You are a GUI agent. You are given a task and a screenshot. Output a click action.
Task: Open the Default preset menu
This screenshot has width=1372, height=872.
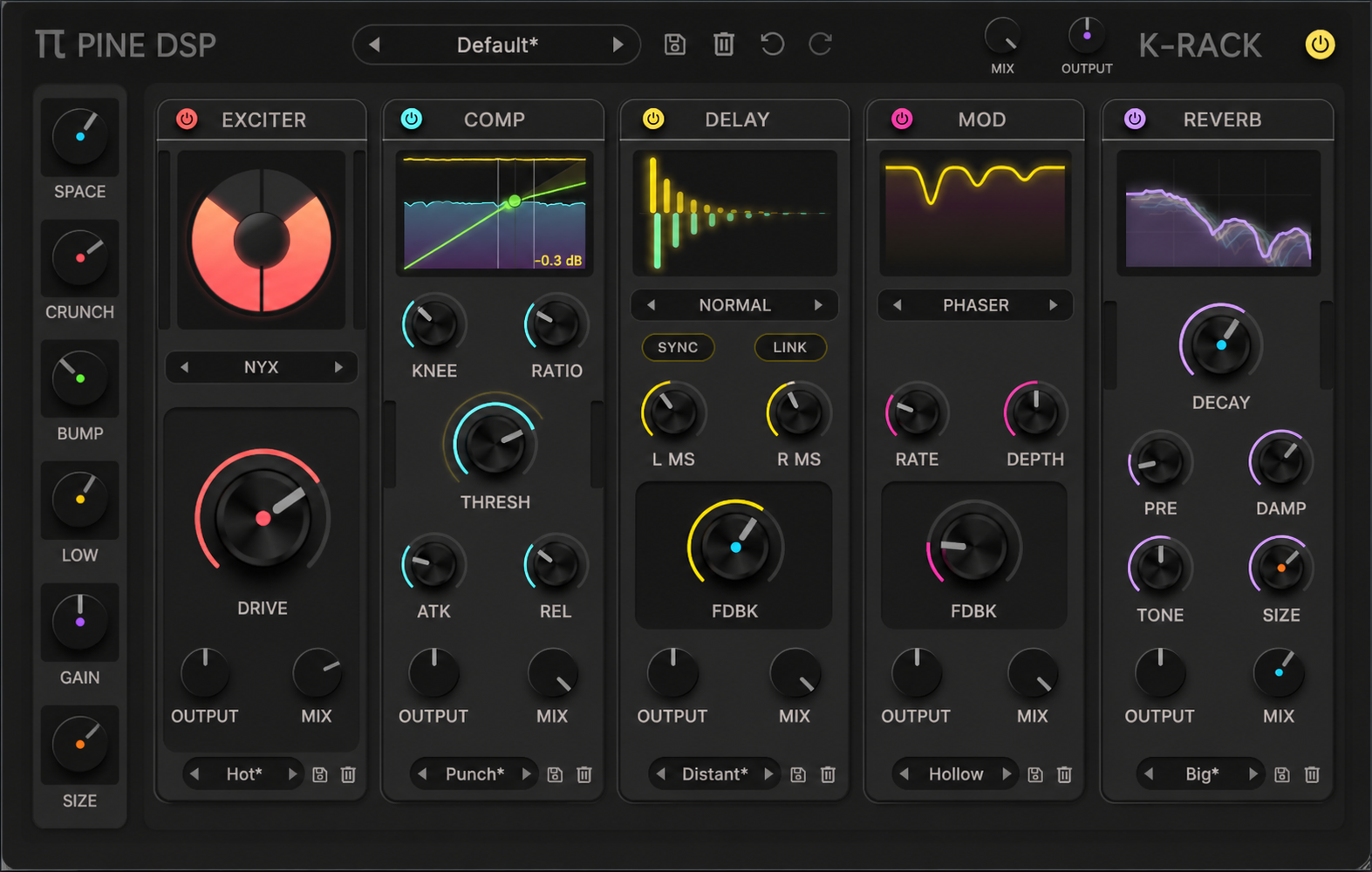pyautogui.click(x=497, y=45)
